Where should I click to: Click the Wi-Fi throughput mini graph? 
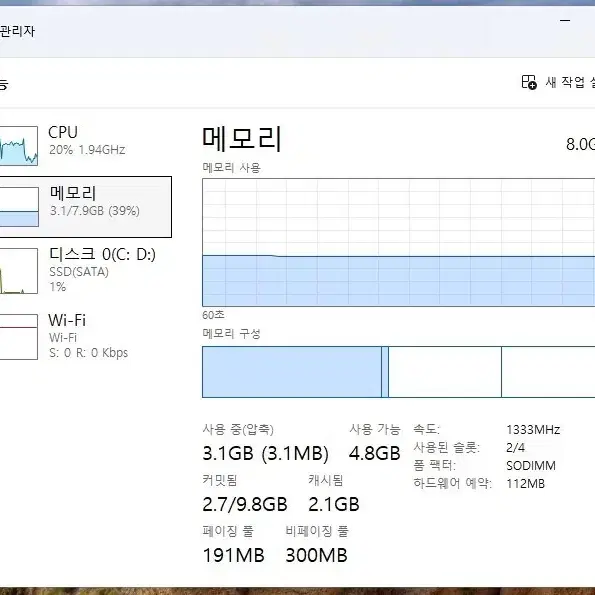click(19, 337)
